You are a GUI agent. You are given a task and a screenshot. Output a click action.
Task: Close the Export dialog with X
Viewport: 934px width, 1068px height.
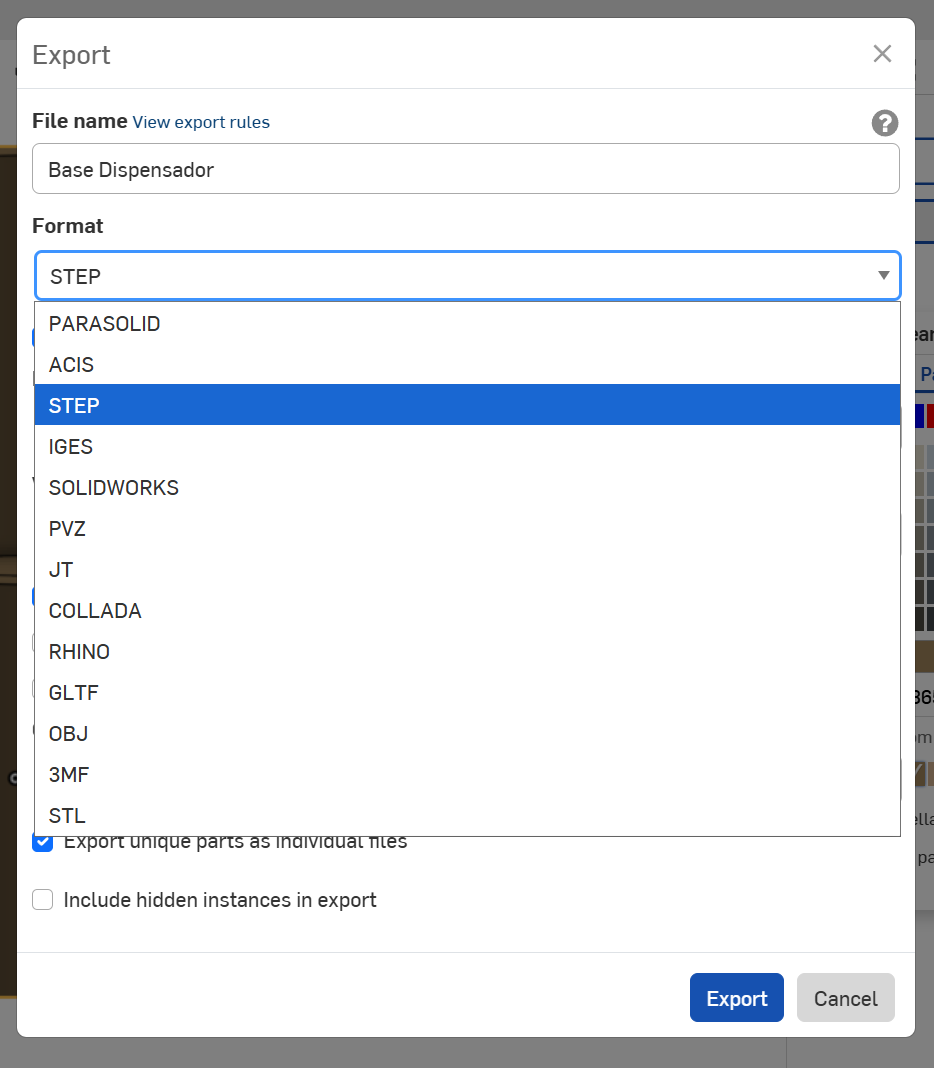click(882, 54)
